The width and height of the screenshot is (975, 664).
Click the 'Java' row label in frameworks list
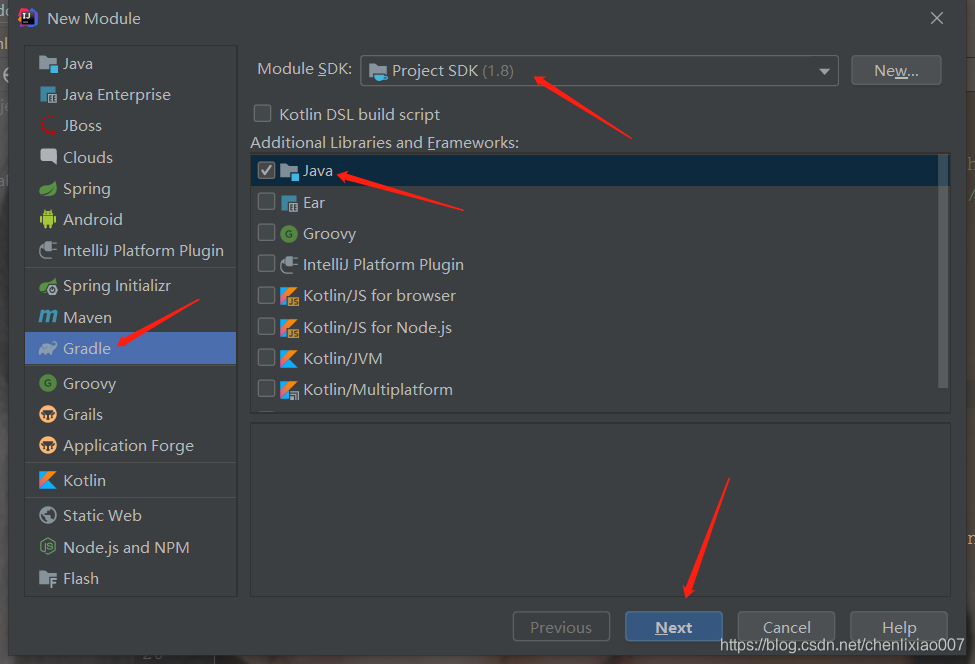click(318, 170)
